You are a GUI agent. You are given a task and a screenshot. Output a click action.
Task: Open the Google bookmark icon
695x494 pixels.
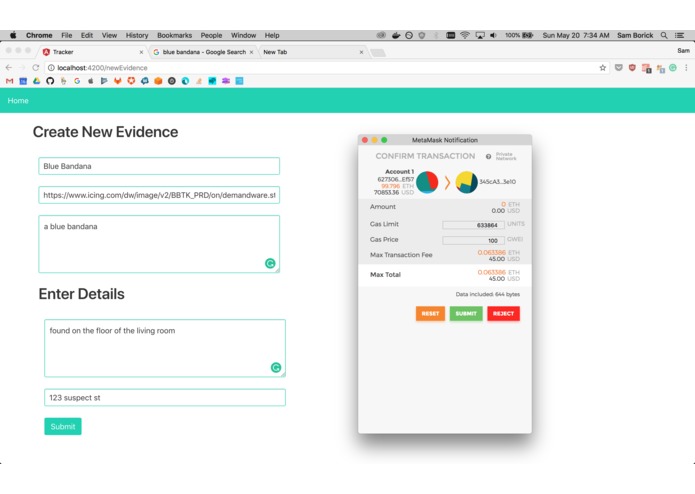click(77, 81)
